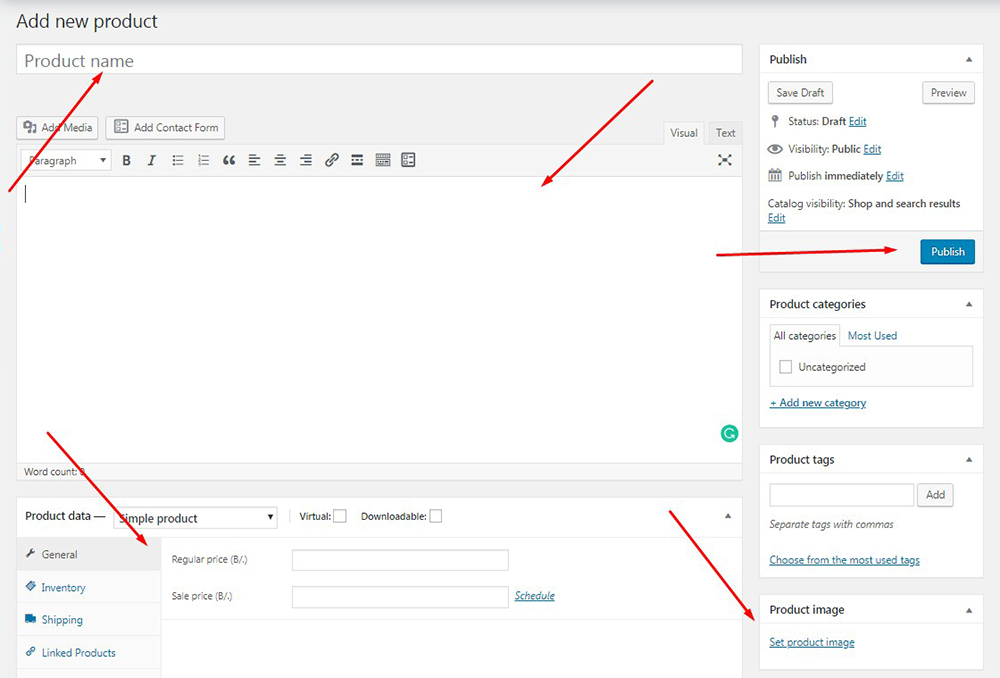Click the Regular price input field

[x=400, y=560]
